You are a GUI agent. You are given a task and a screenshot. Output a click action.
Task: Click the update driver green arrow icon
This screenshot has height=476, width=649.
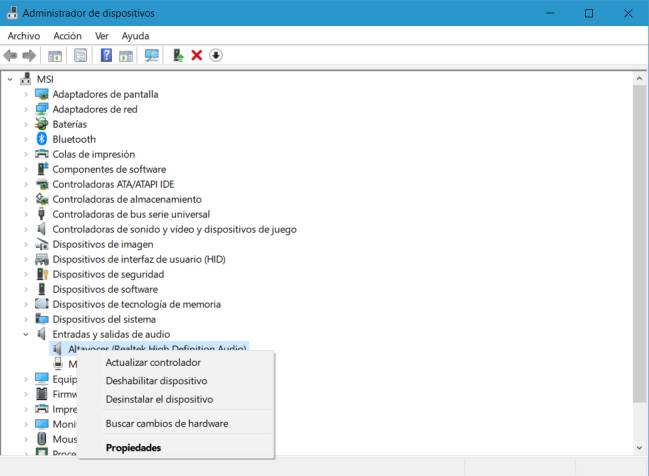(x=178, y=55)
